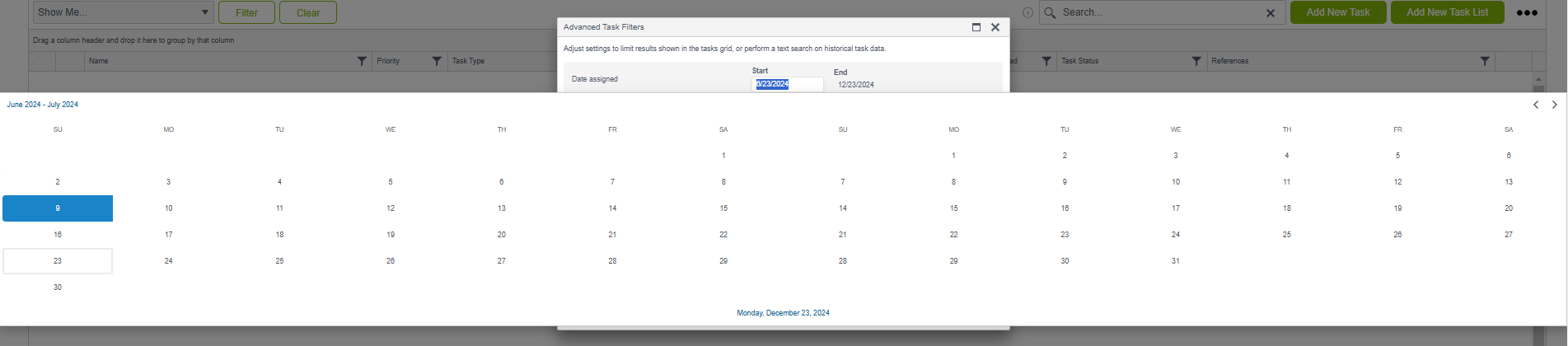Click the End date field
The width and height of the screenshot is (1568, 346).
tap(856, 85)
